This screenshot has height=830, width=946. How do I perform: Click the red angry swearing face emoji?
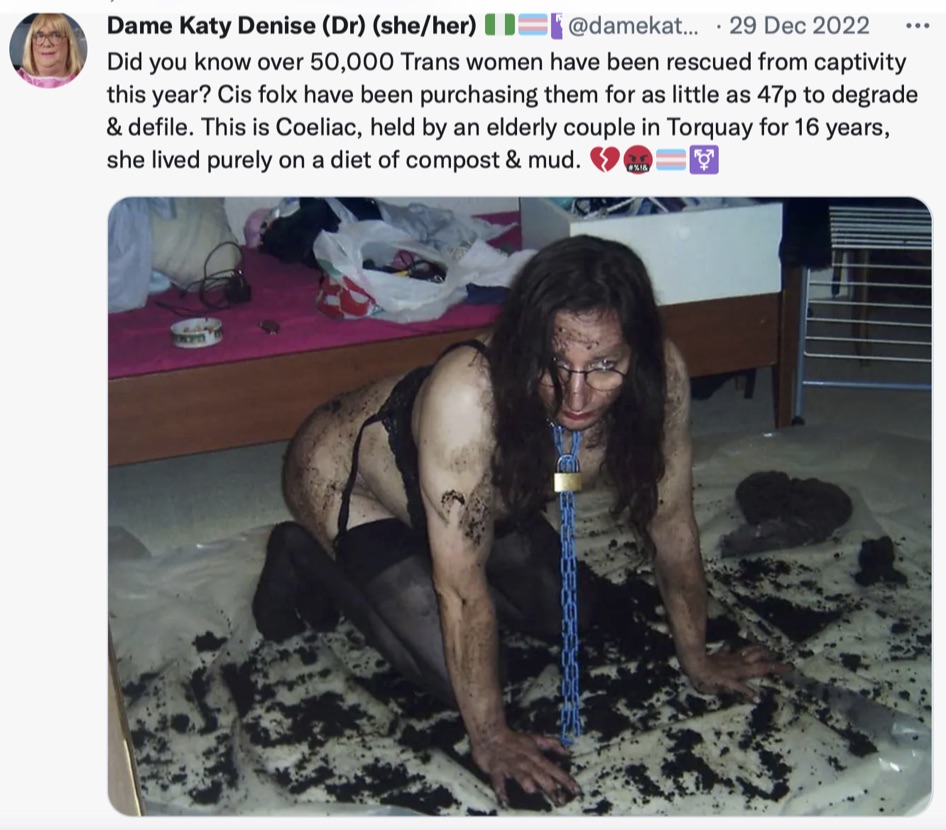tap(638, 160)
